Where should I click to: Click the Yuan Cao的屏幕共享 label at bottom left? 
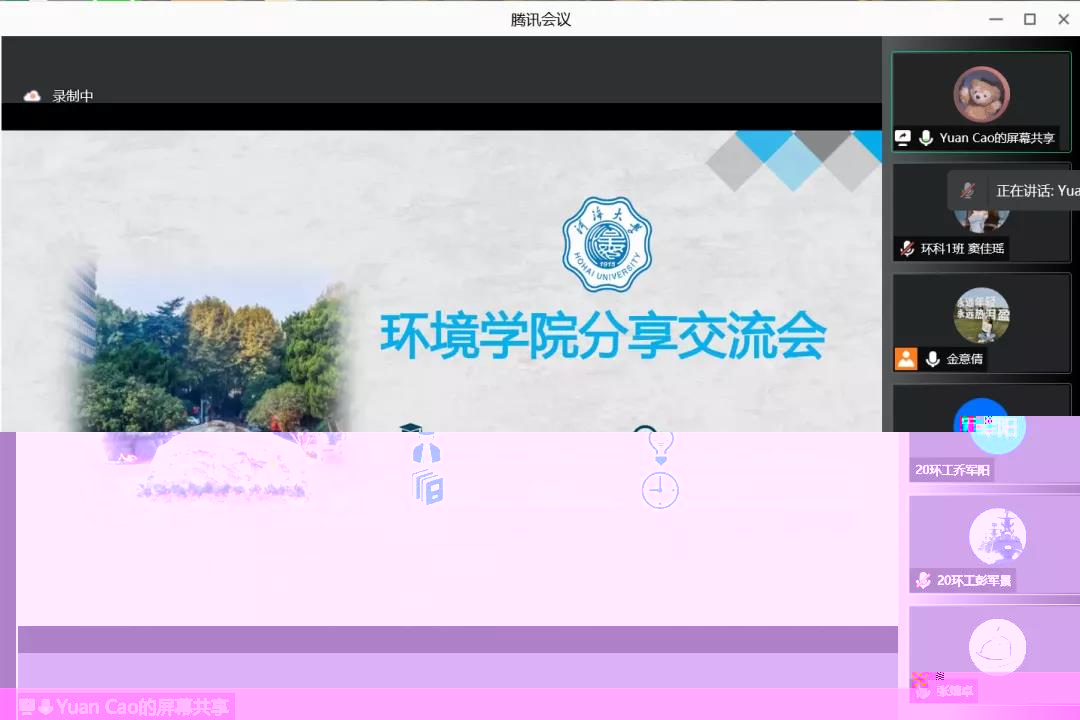142,707
